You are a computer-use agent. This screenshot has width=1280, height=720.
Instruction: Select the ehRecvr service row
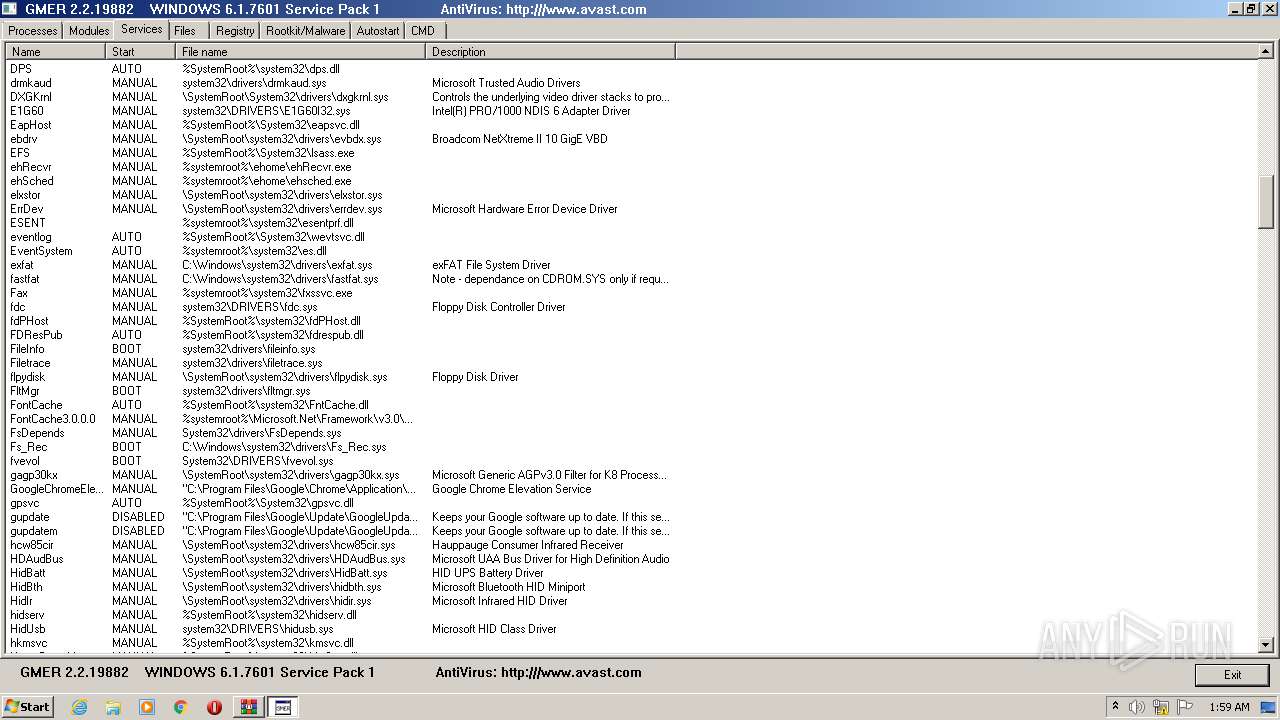click(x=340, y=167)
